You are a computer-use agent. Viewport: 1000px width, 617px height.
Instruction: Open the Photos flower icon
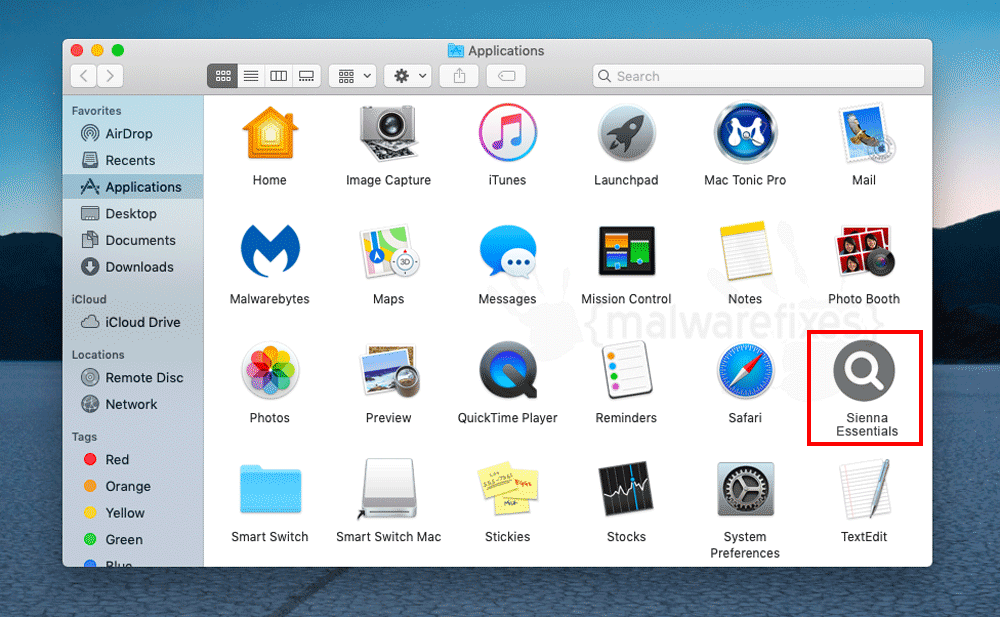click(x=270, y=371)
